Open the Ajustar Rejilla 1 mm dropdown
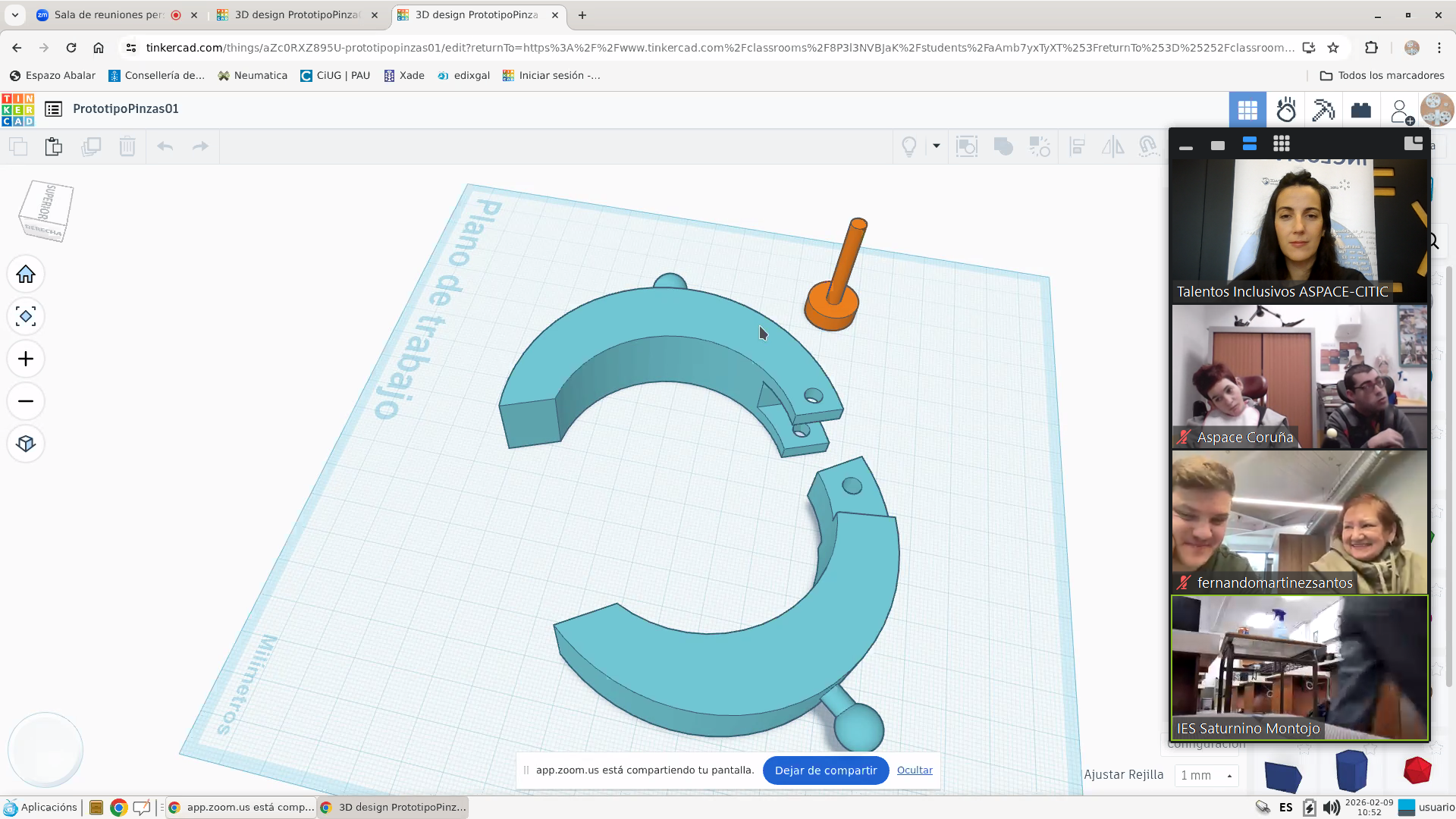This screenshot has width=1456, height=819. (1206, 775)
